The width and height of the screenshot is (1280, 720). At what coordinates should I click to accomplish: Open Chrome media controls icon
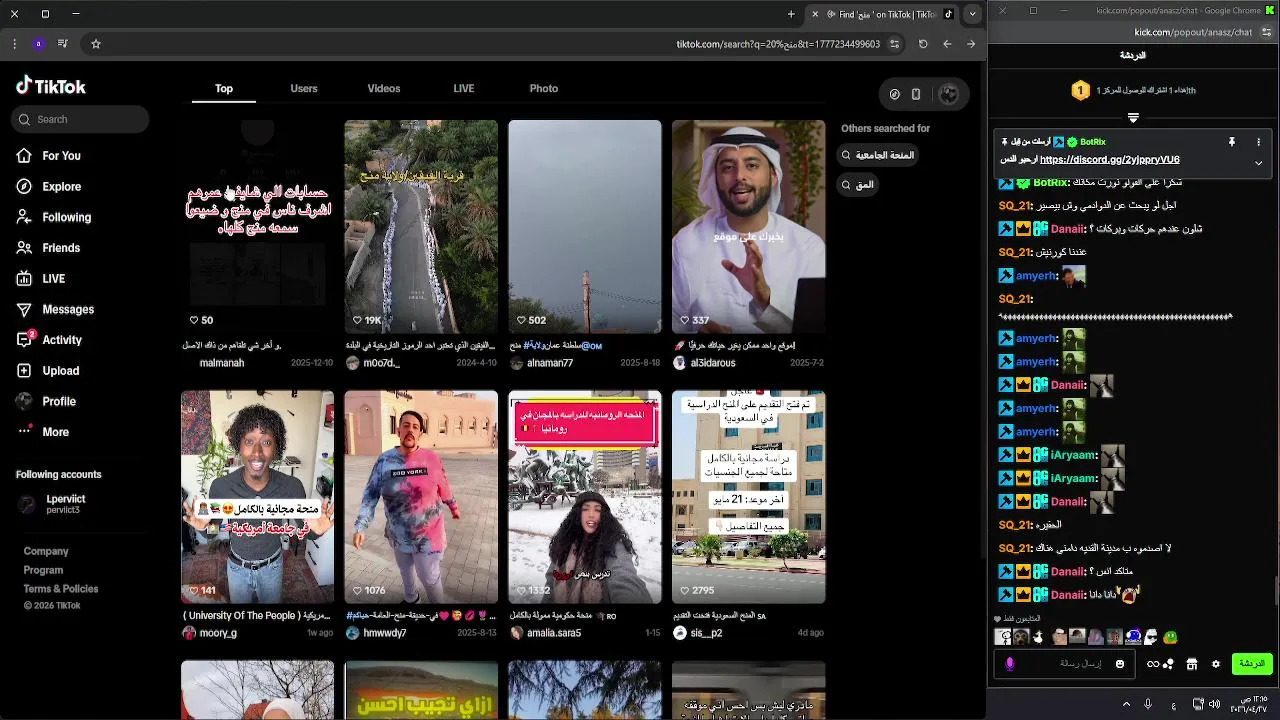tap(63, 44)
